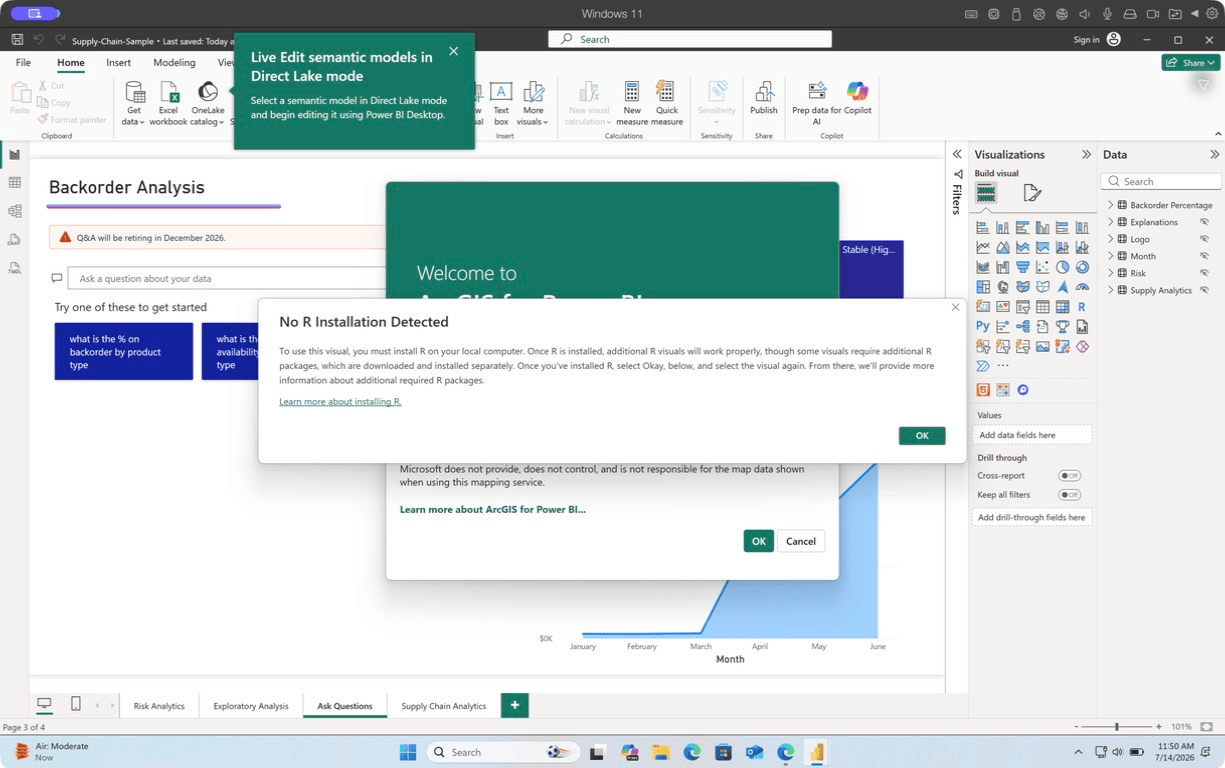Open the File menu
The width and height of the screenshot is (1225, 768).
pyautogui.click(x=23, y=62)
